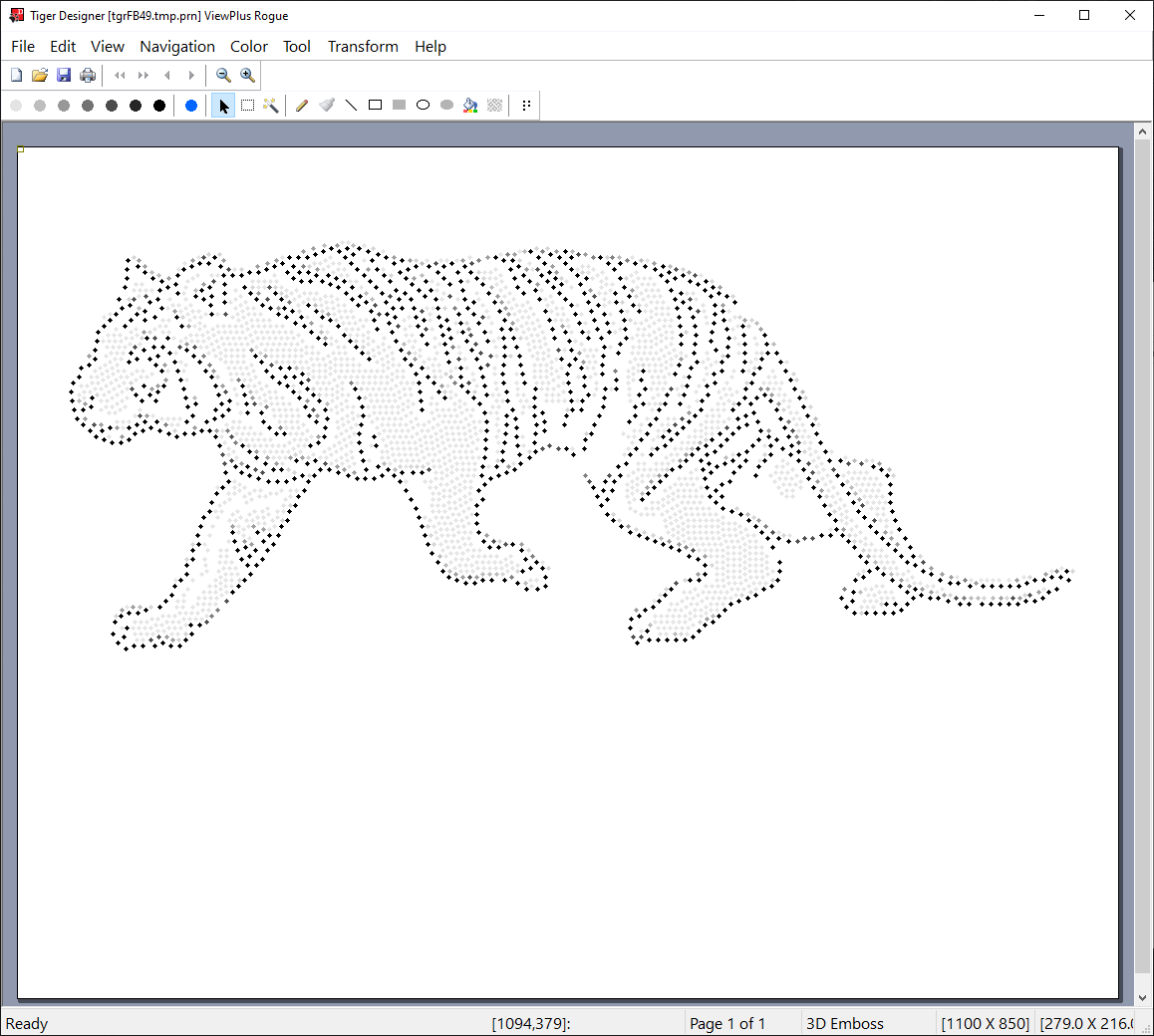Choose the solid black dot color swatch
The height and width of the screenshot is (1036, 1154).
159,106
